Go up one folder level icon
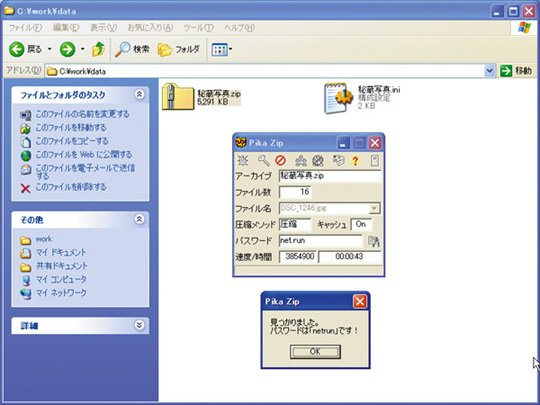Viewport: 540px width, 405px height. pyautogui.click(x=98, y=50)
